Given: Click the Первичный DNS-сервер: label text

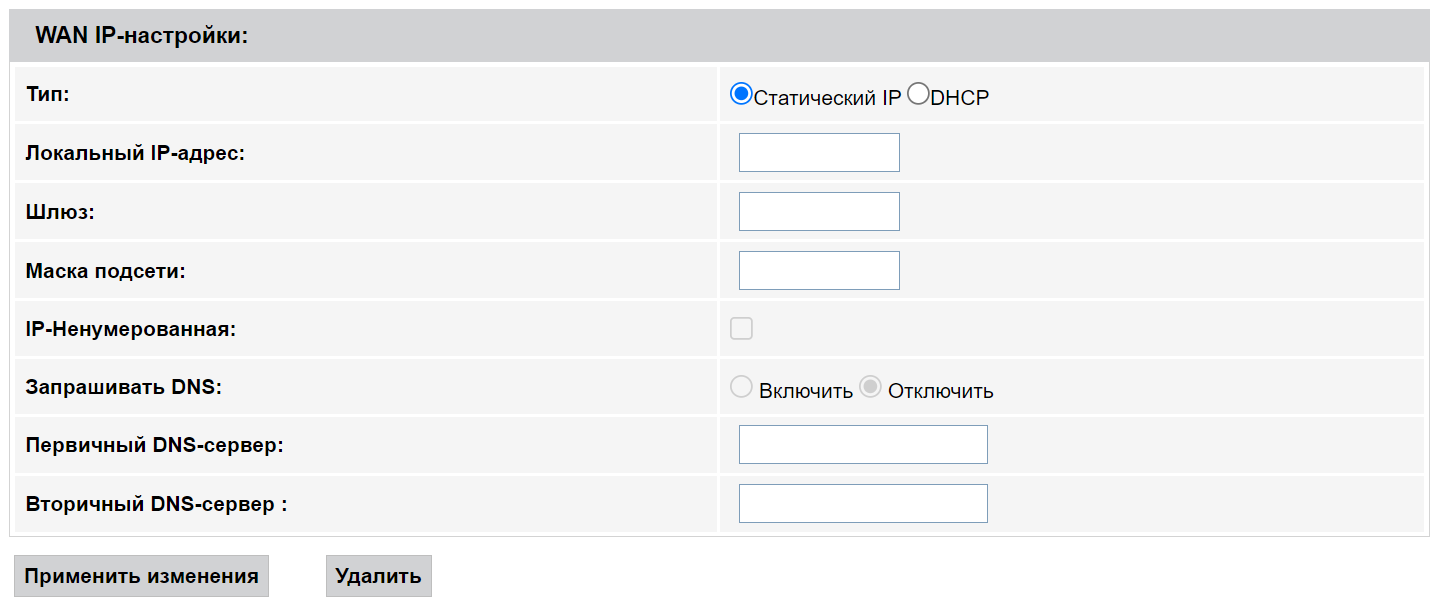Looking at the screenshot, I should (x=155, y=445).
